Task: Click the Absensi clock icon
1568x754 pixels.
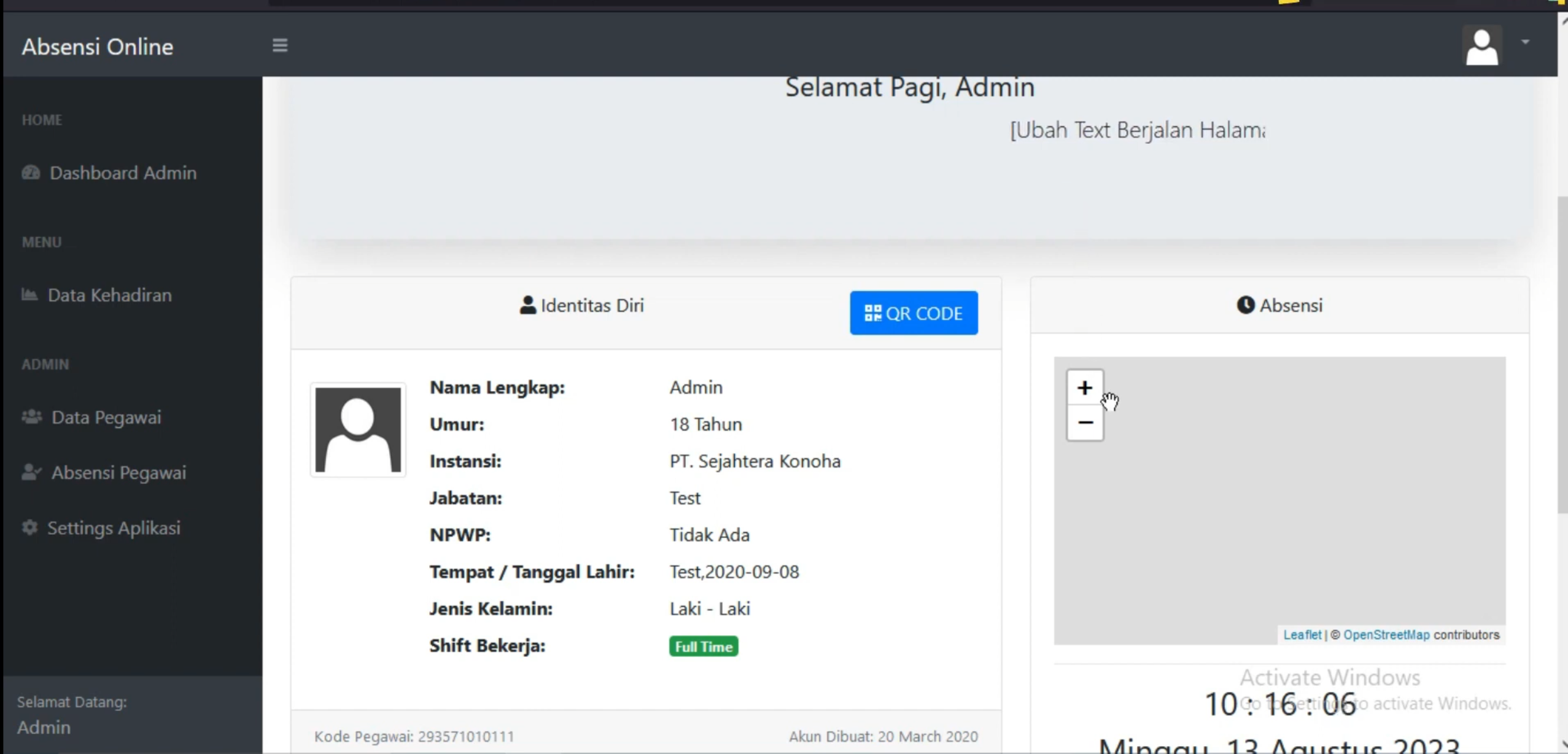Action: point(1246,305)
